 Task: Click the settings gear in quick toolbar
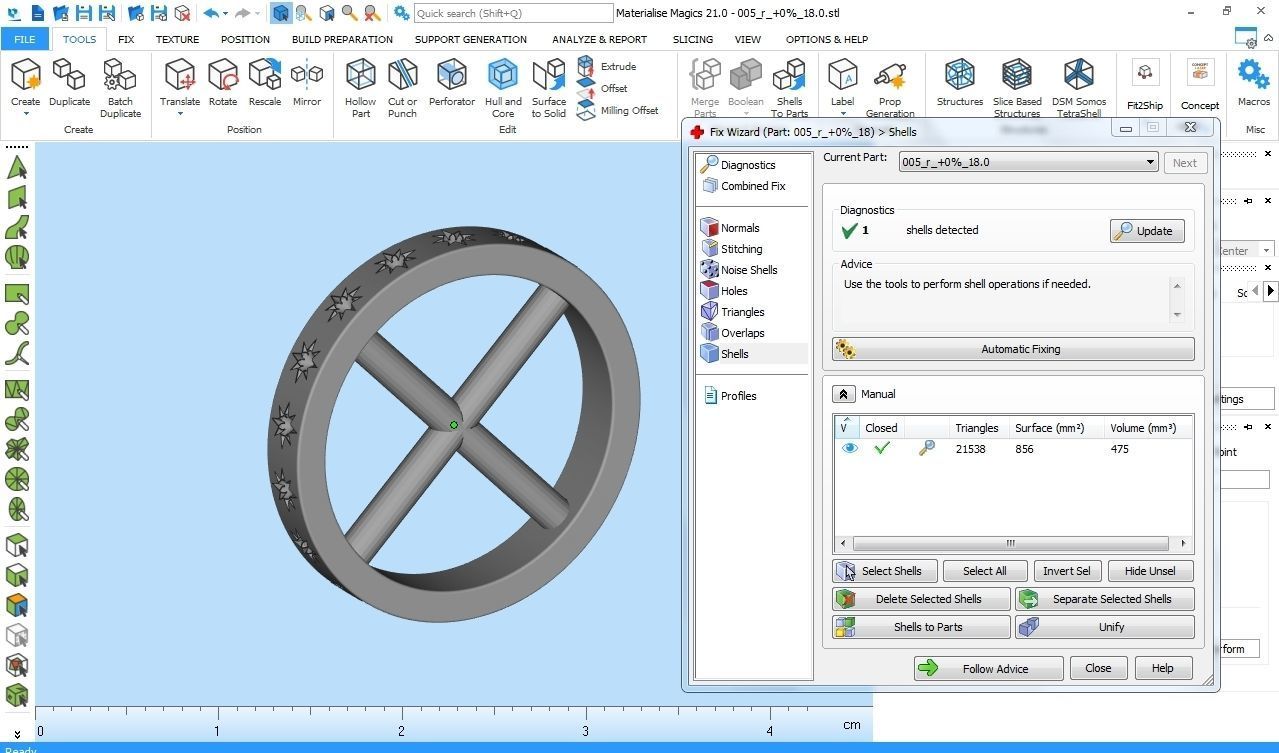point(401,13)
